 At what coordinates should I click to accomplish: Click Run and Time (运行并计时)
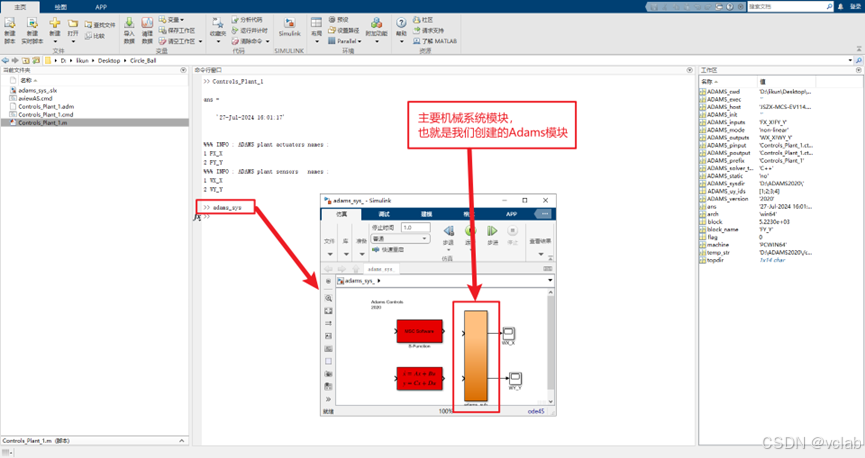[249, 30]
